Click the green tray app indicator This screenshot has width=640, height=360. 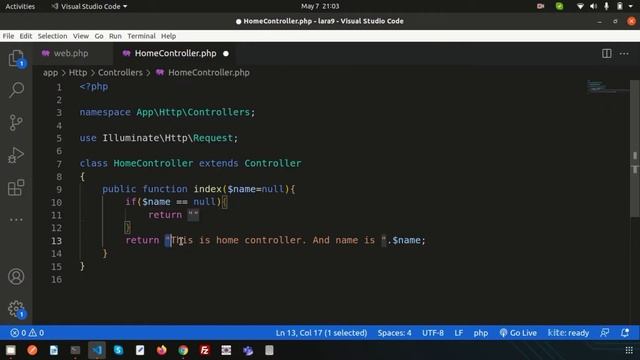click(560, 6)
